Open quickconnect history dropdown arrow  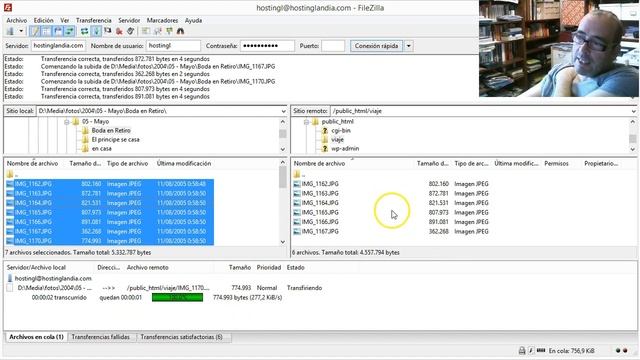pyautogui.click(x=409, y=46)
